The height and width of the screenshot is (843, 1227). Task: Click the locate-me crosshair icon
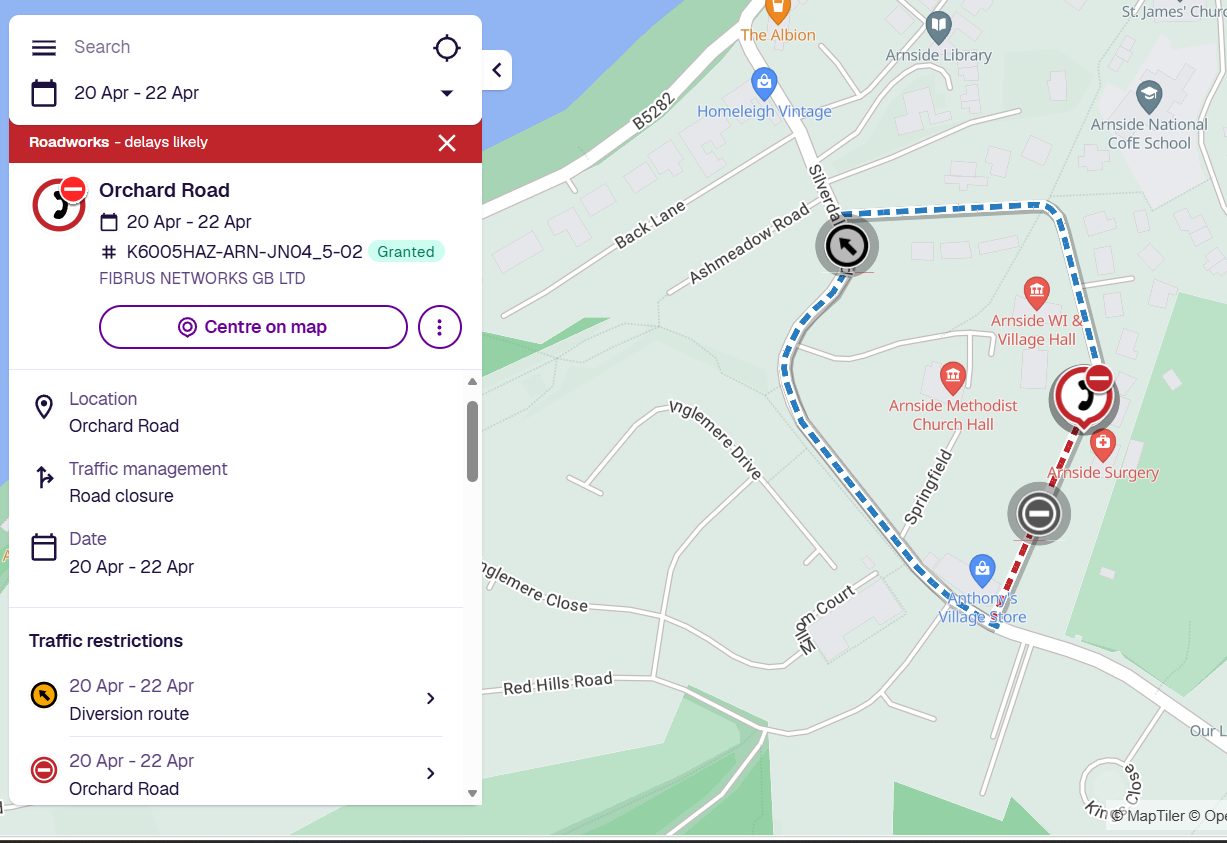point(446,47)
